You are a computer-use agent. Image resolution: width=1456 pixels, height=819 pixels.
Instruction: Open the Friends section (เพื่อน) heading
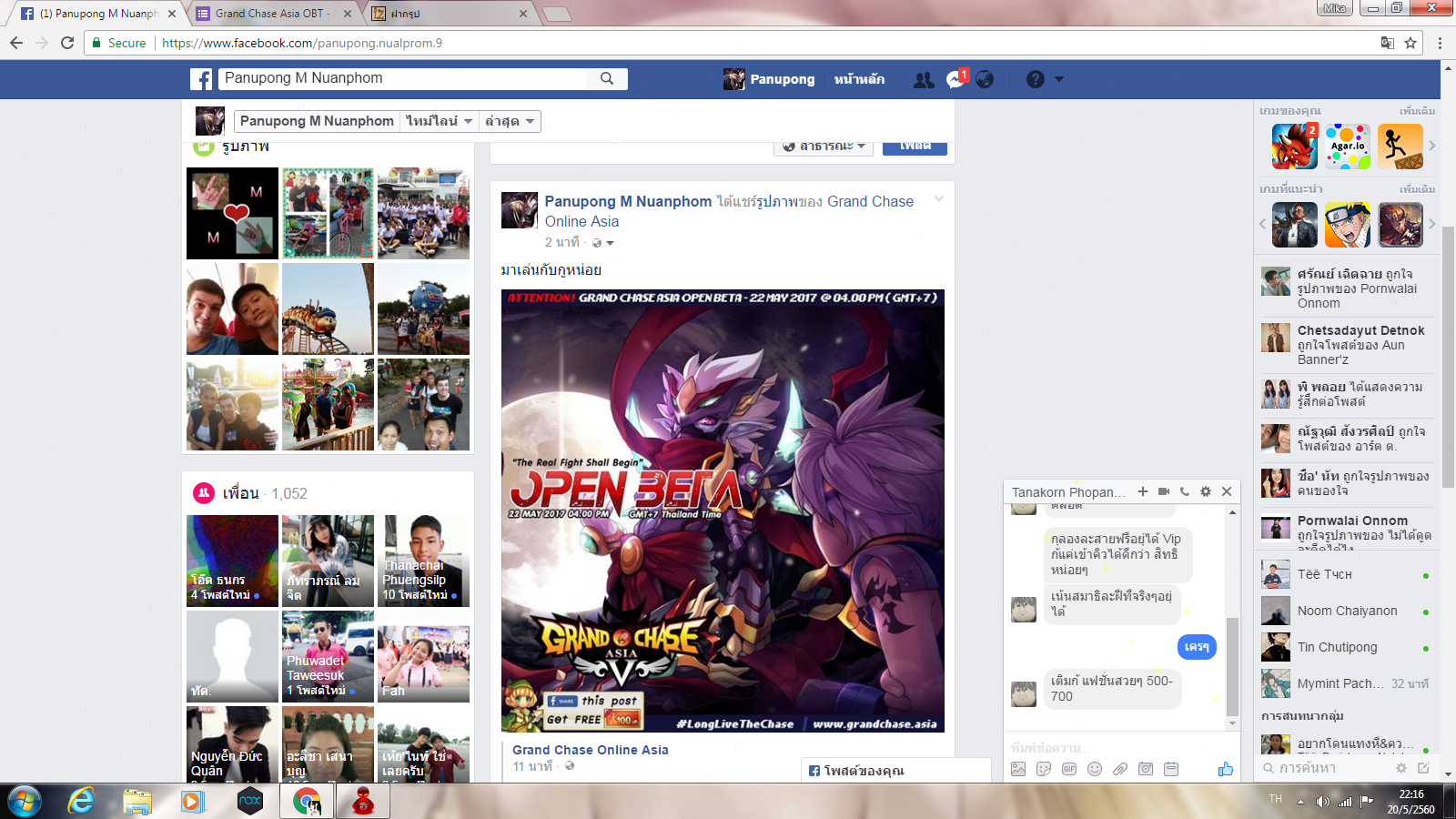[x=240, y=493]
